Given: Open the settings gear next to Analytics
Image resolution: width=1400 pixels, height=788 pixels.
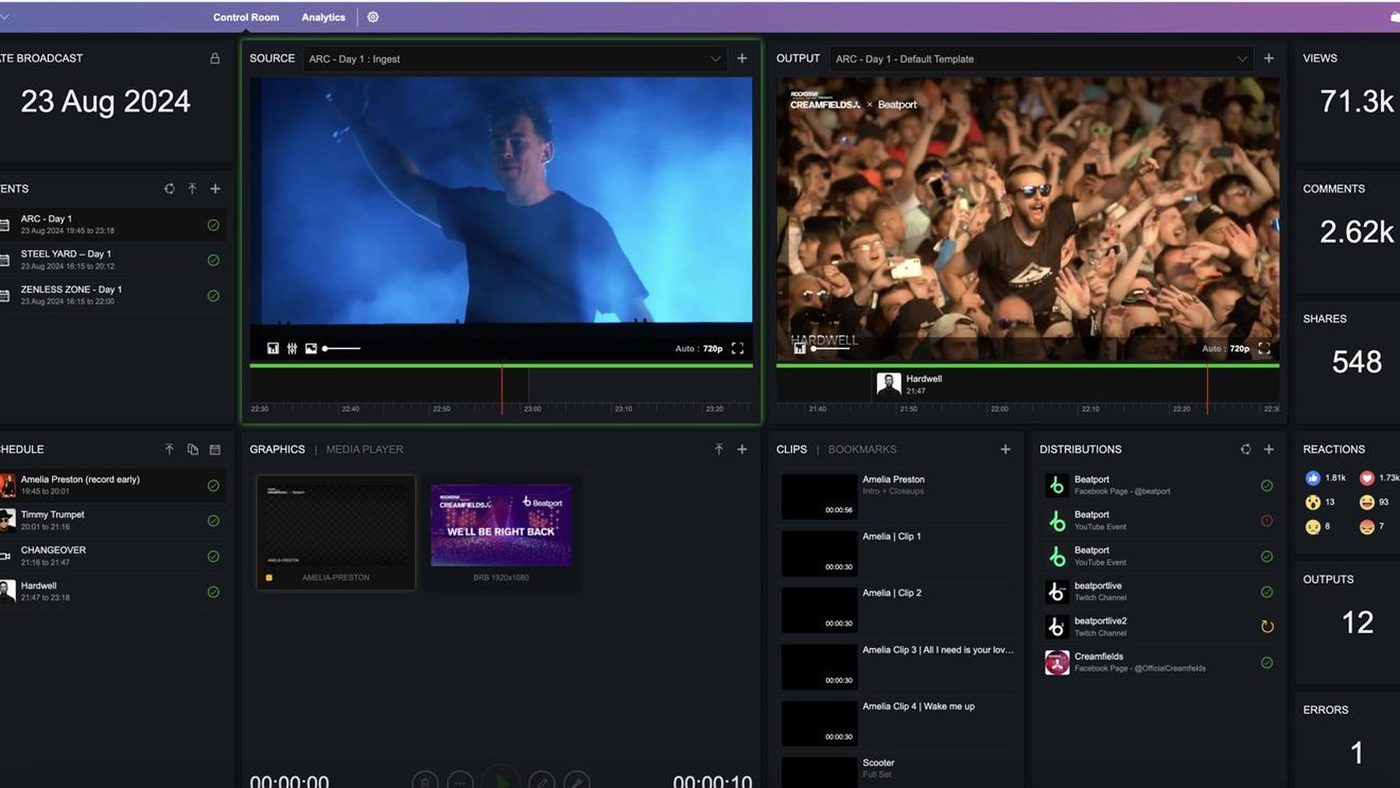Looking at the screenshot, I should tap(373, 17).
